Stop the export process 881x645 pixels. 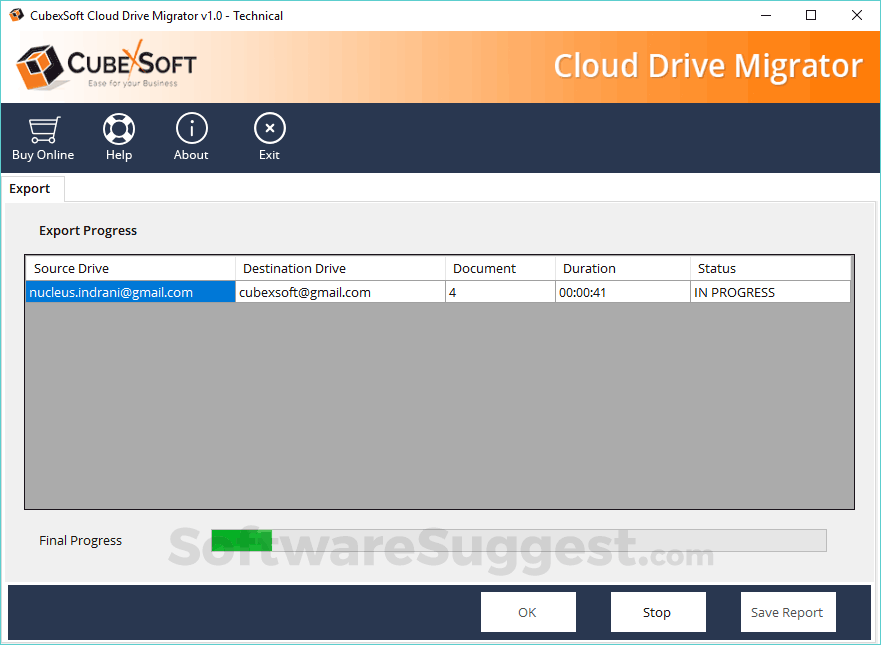[x=657, y=611]
